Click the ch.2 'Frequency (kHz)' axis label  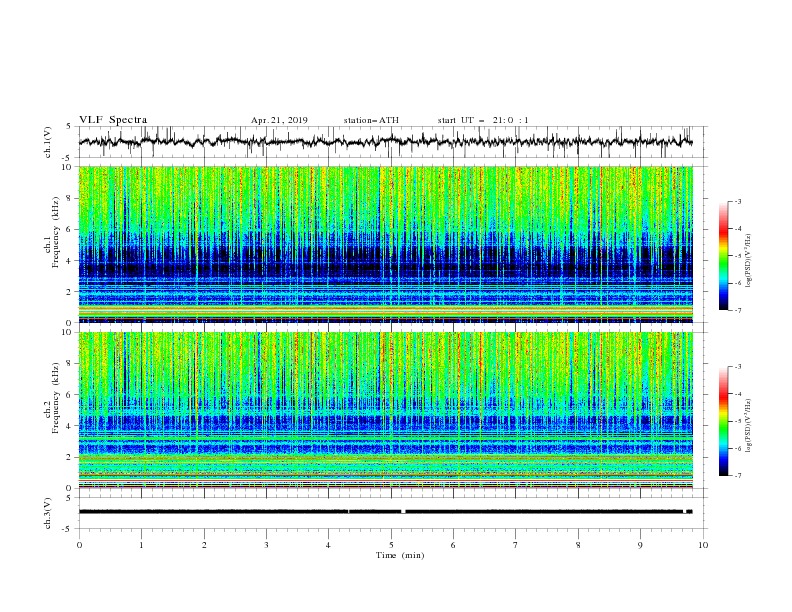coord(56,398)
